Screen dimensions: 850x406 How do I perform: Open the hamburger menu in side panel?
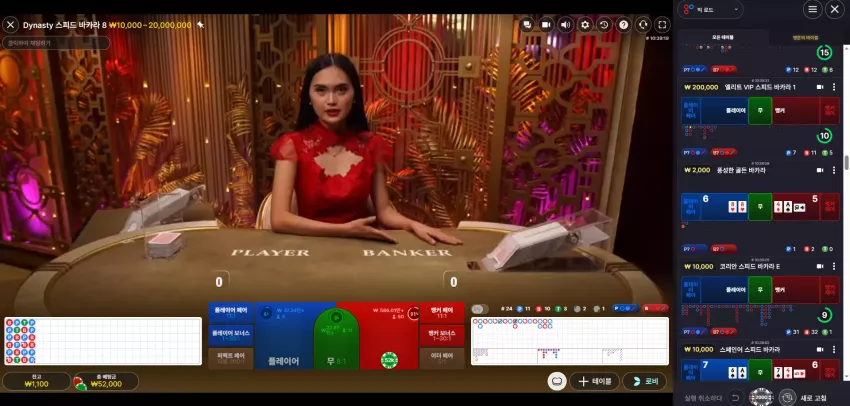812,9
